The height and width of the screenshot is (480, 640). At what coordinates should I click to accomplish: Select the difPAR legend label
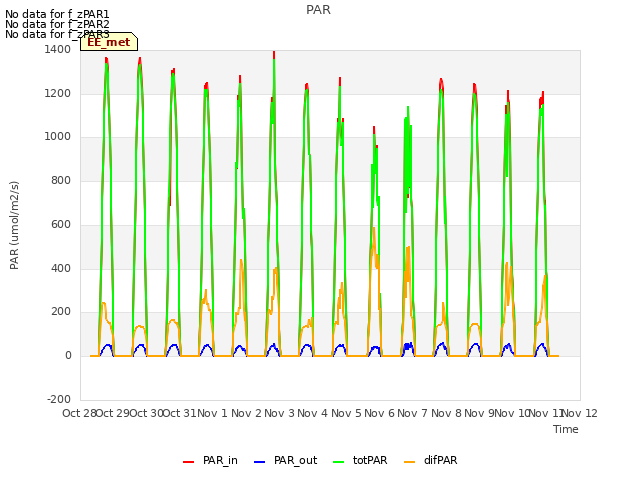coord(440,460)
